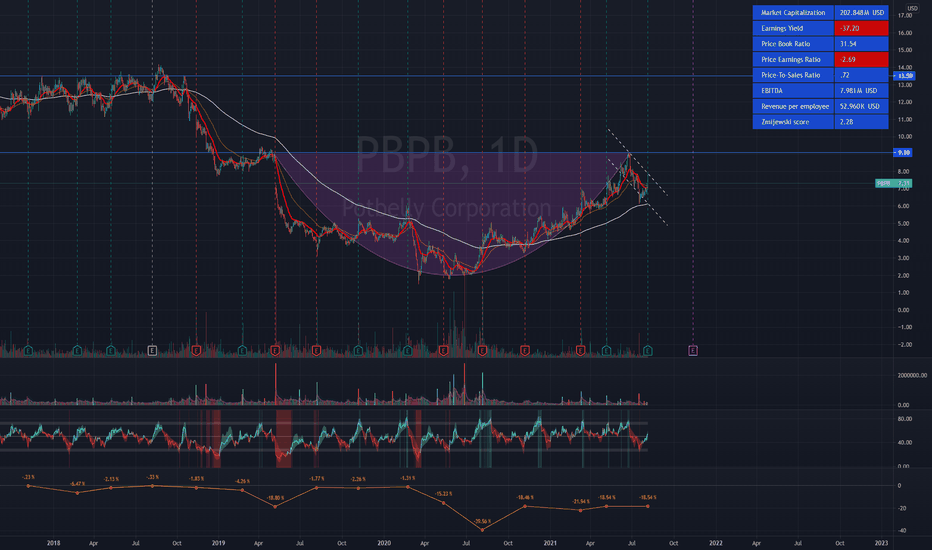This screenshot has height=550, width=932.
Task: Click the Market Capitalization table label
Action: (x=793, y=12)
